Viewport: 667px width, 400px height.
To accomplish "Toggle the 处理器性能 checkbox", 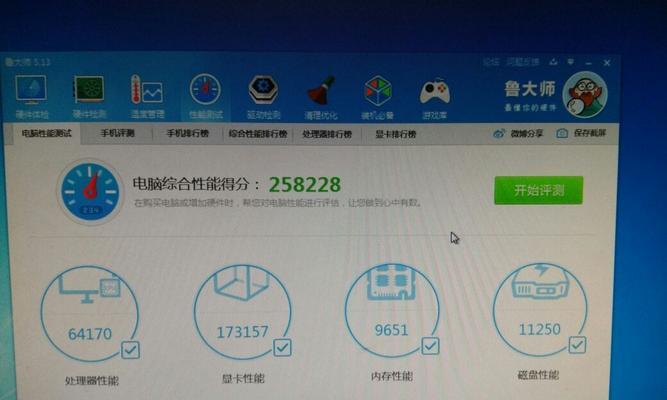I will (130, 350).
